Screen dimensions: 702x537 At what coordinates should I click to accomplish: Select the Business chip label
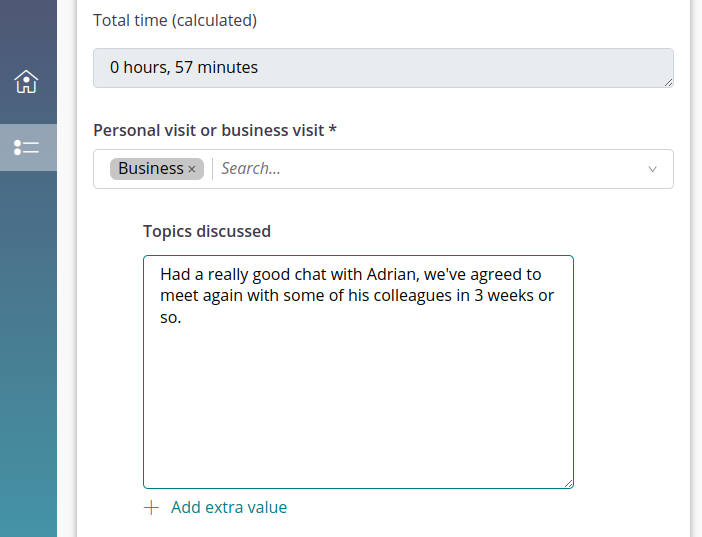click(x=150, y=169)
